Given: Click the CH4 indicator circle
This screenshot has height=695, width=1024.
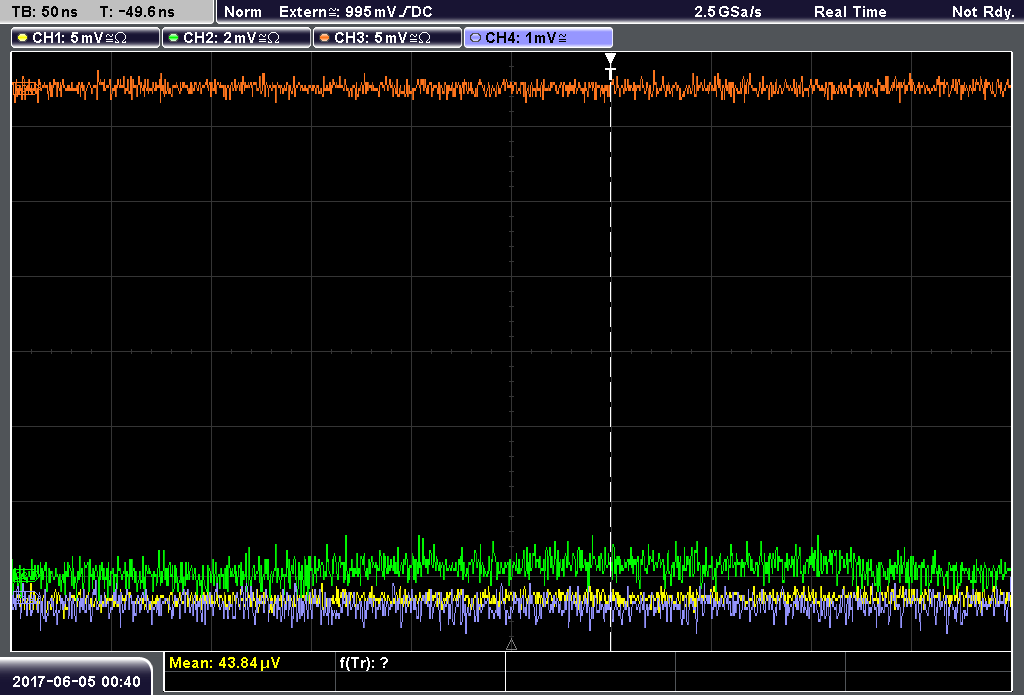Looking at the screenshot, I should [475, 38].
